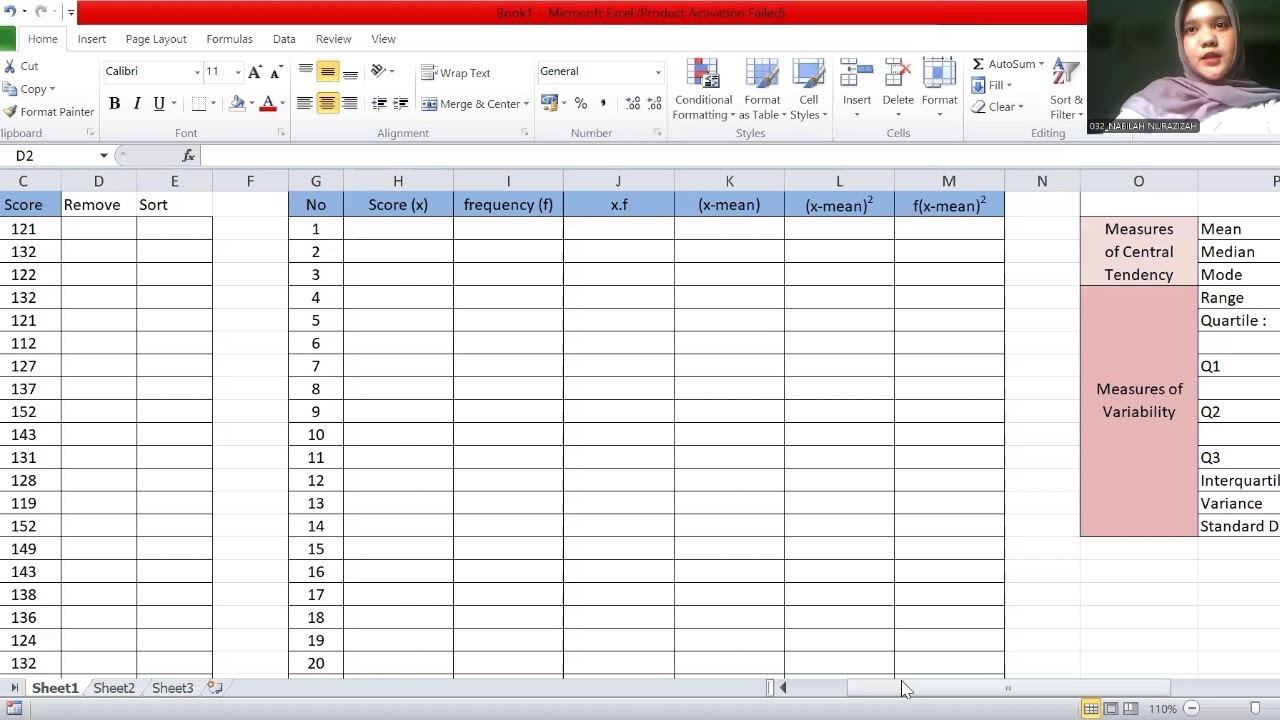Switch to Sheet2 tab

click(x=114, y=688)
